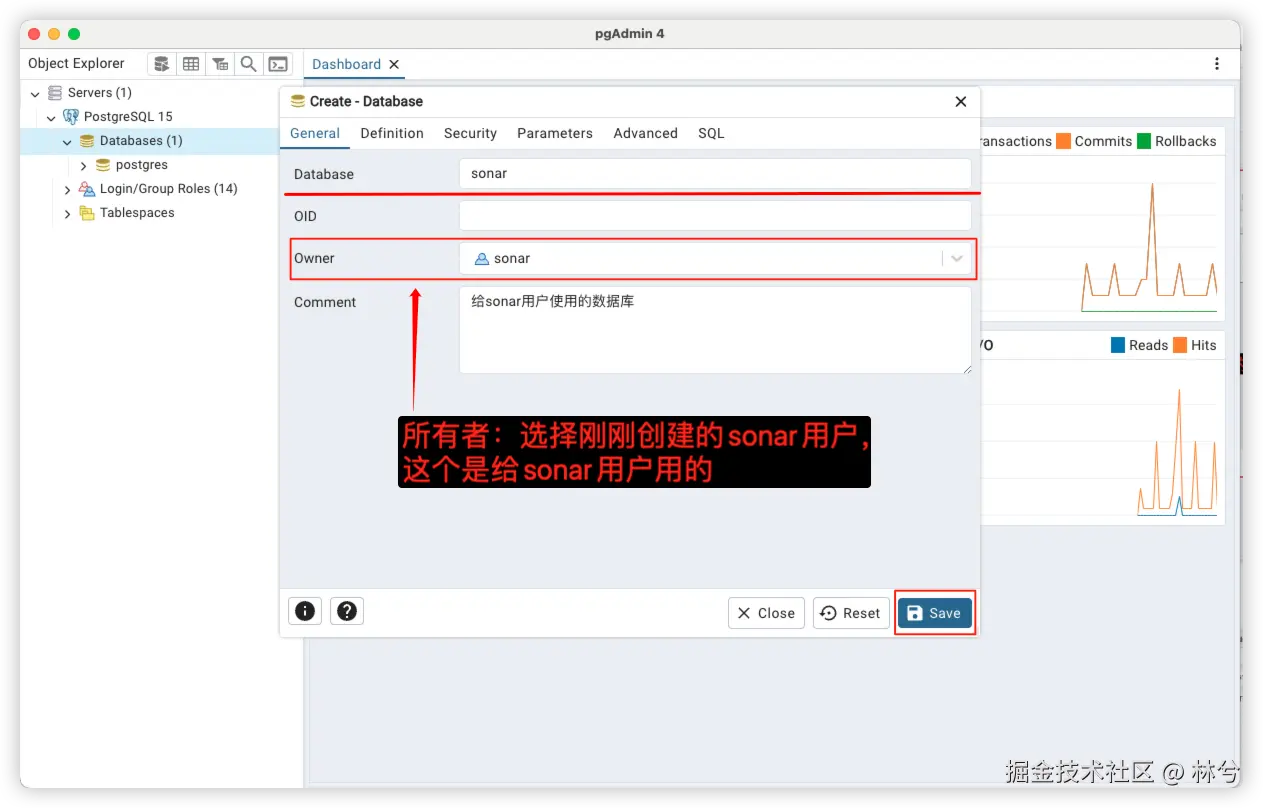Screen dimensions: 1263x808
Task: Select the postgres database row
Action: click(x=142, y=165)
